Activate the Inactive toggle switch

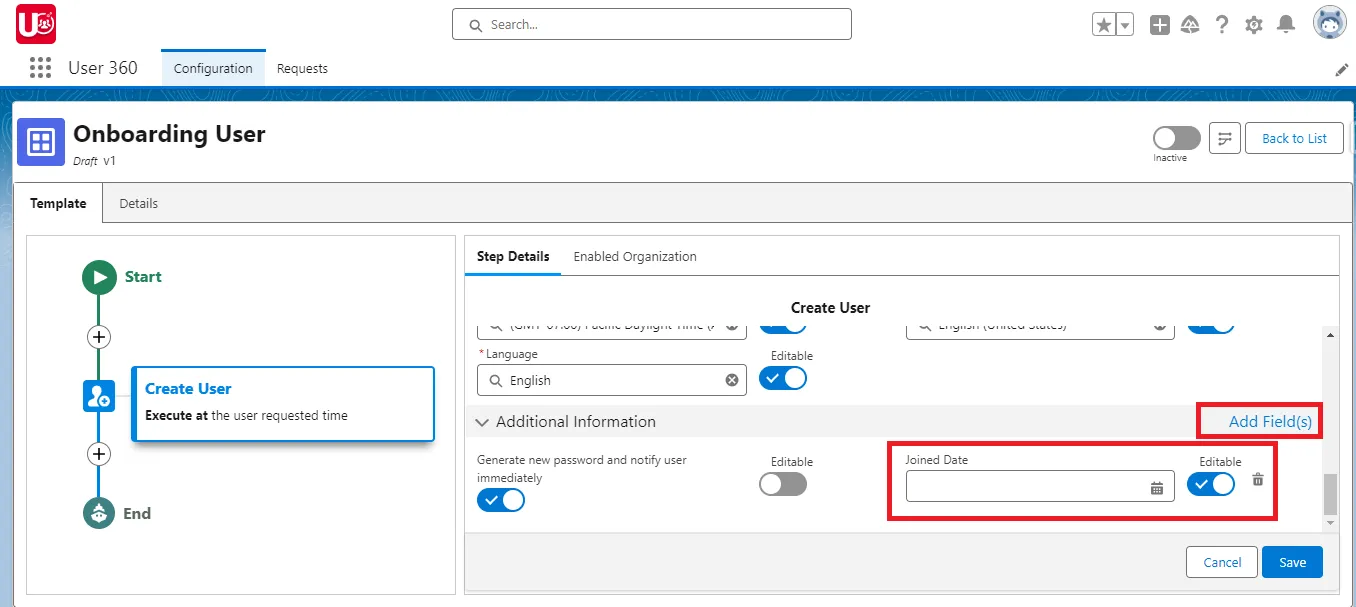point(1175,138)
